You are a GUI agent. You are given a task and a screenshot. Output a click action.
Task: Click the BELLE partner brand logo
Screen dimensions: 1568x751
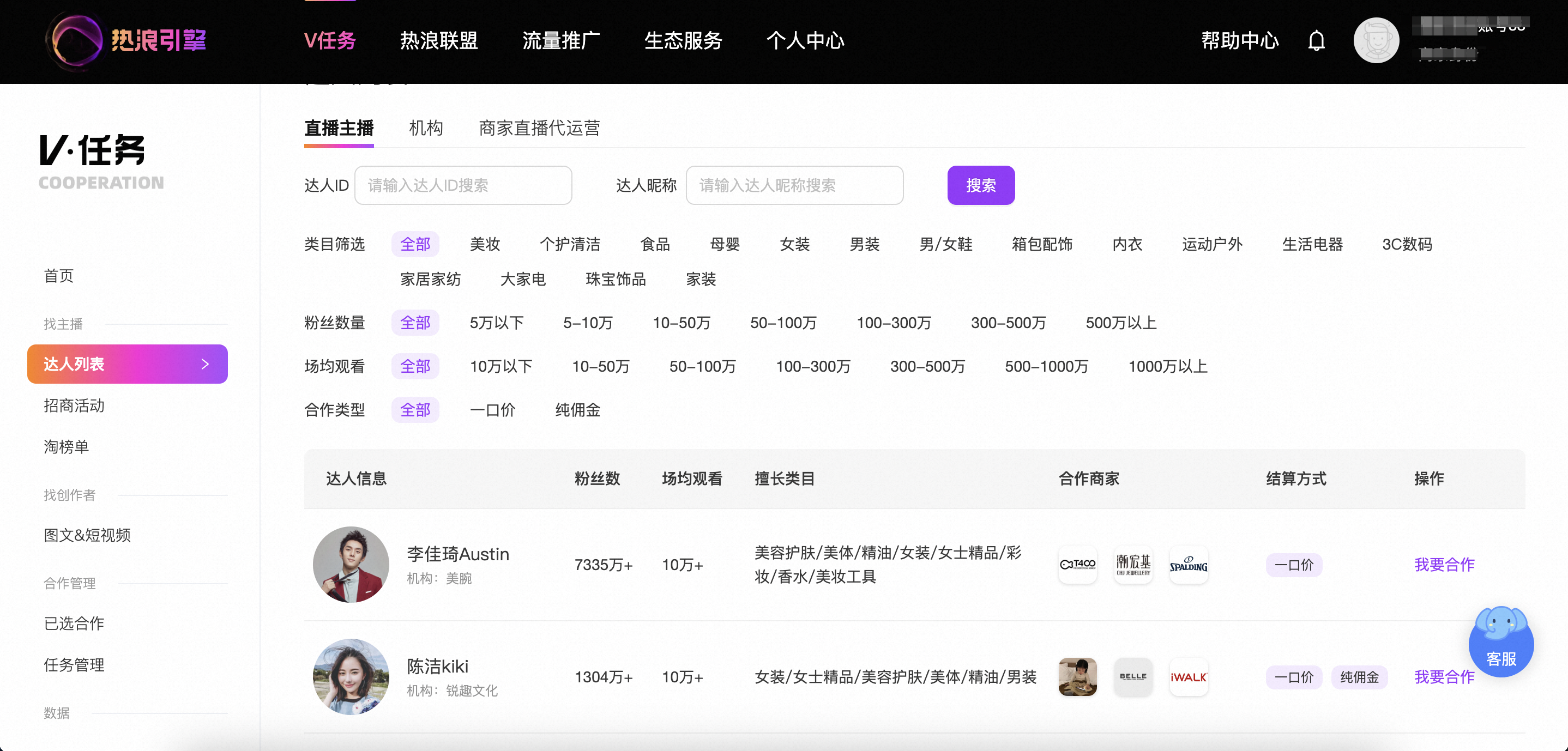click(x=1133, y=676)
